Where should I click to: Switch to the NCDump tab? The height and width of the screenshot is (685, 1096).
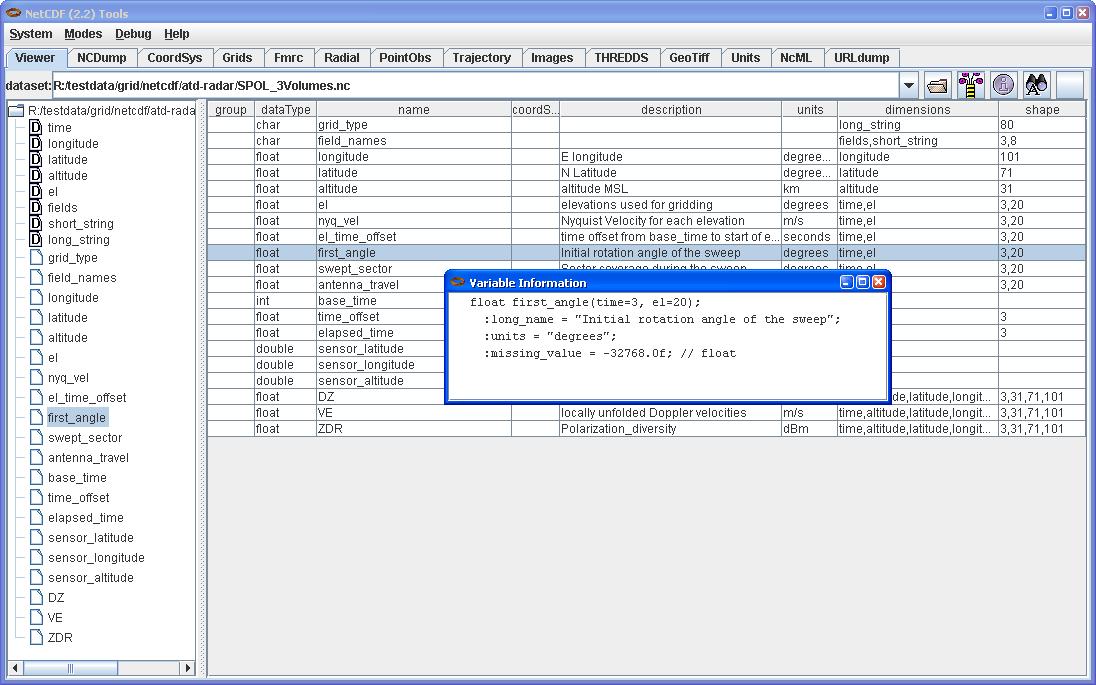102,58
